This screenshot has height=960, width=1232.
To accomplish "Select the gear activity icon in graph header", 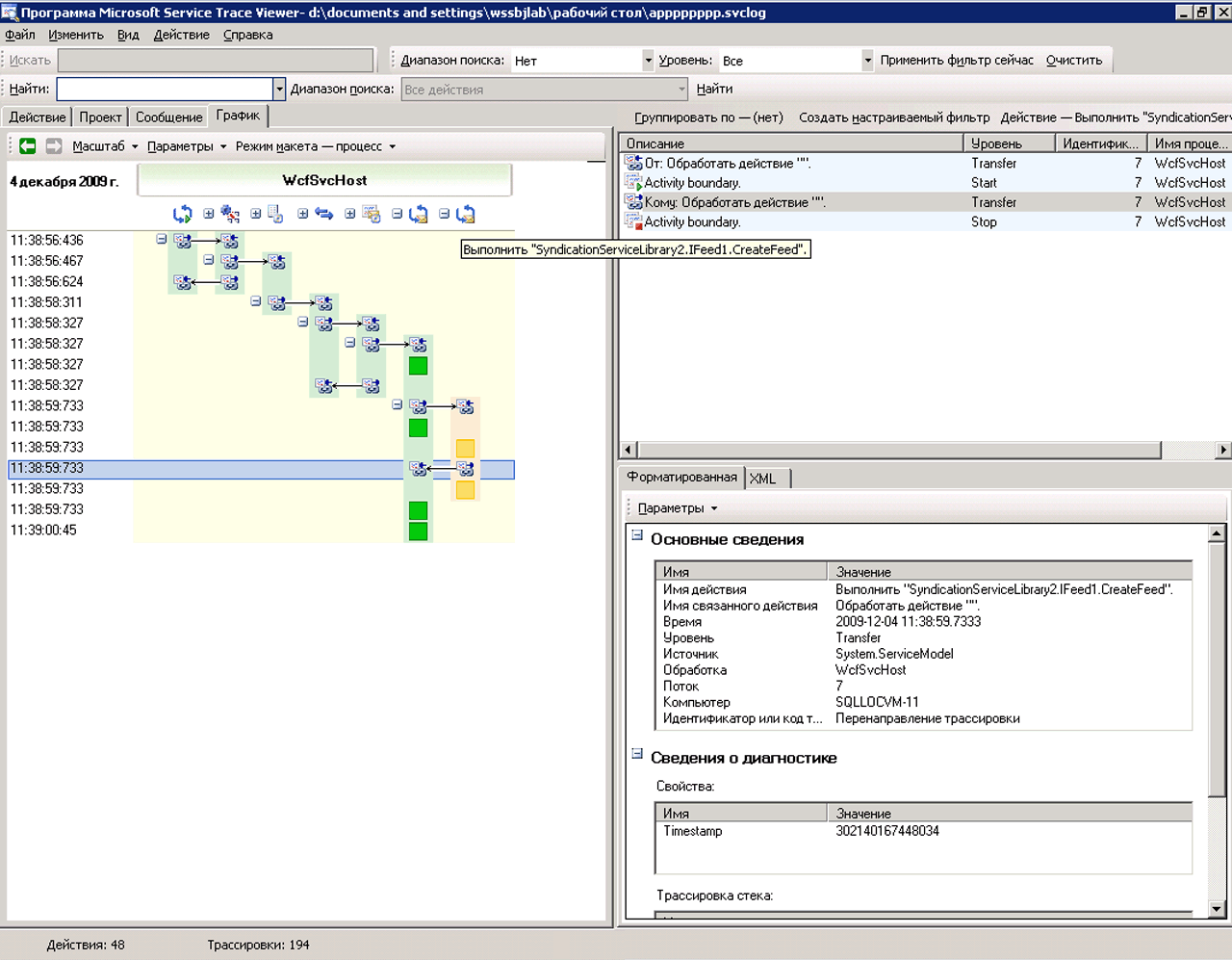I will [x=230, y=214].
